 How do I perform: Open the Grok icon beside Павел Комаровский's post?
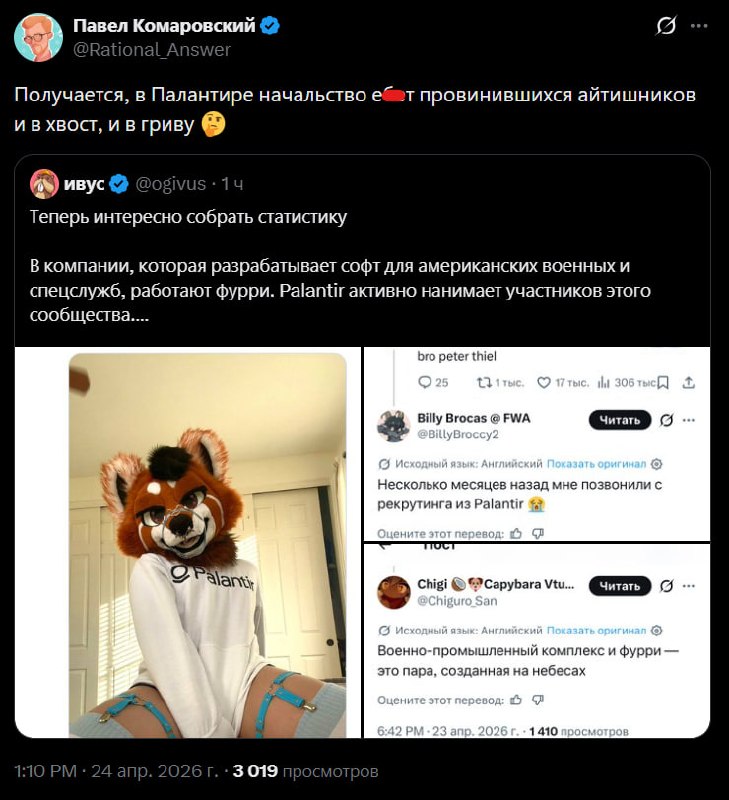[666, 26]
